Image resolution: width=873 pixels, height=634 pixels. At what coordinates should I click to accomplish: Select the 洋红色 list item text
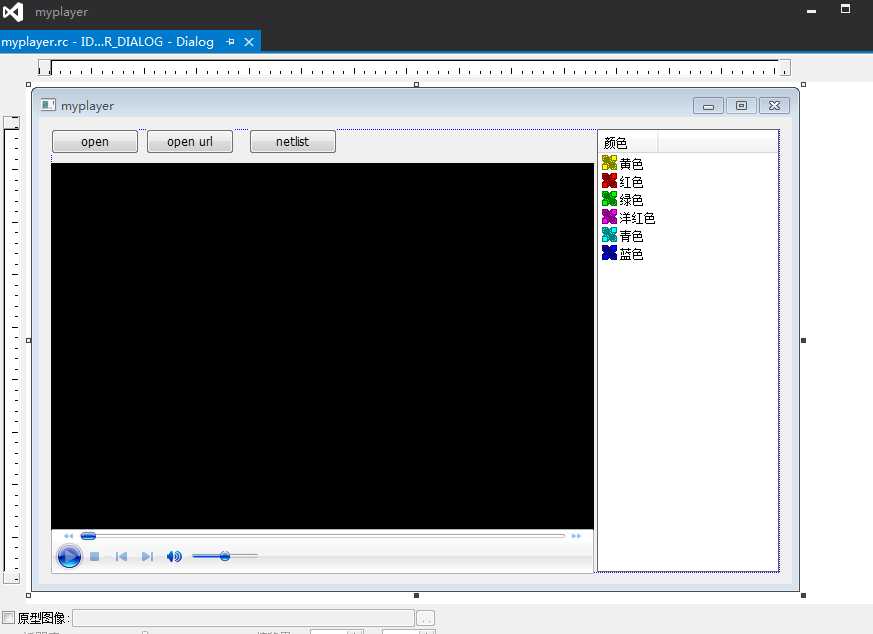637,218
